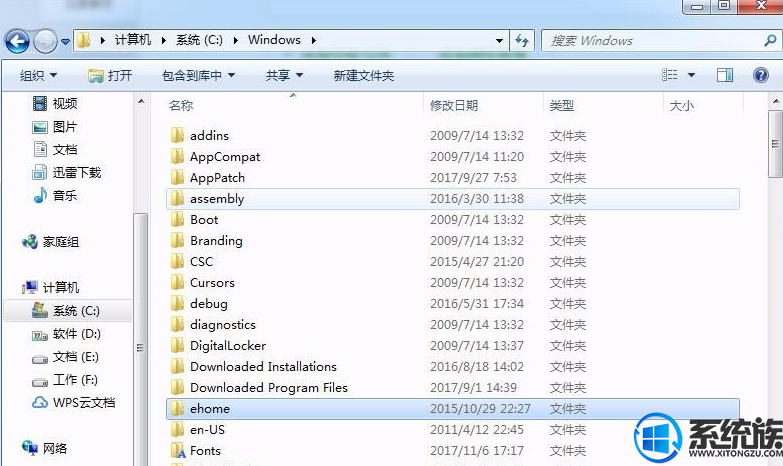Screen dimensions: 783x466
Task: Click the folder icon in address bar
Action: click(x=84, y=40)
